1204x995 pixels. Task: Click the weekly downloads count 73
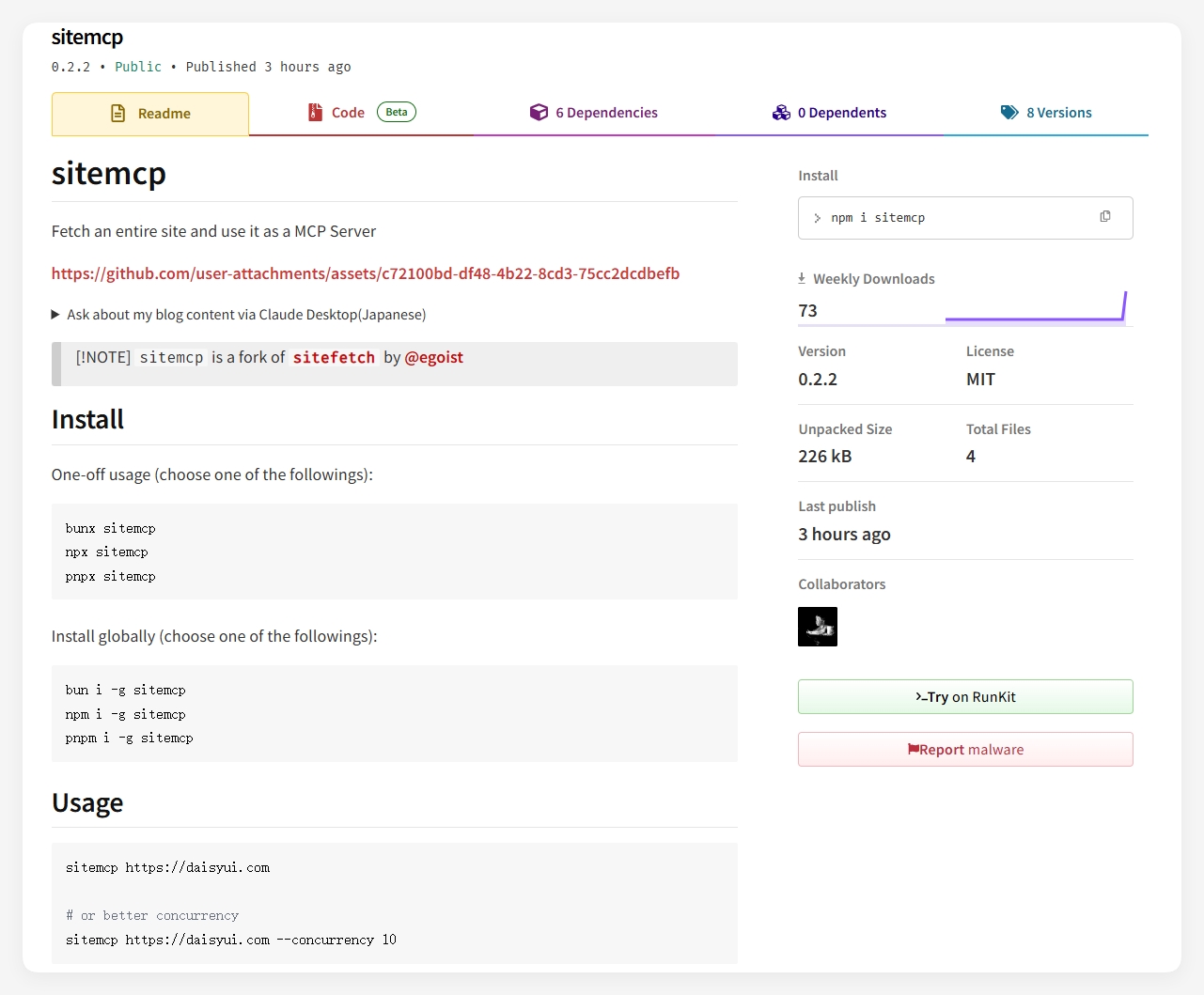tap(808, 311)
